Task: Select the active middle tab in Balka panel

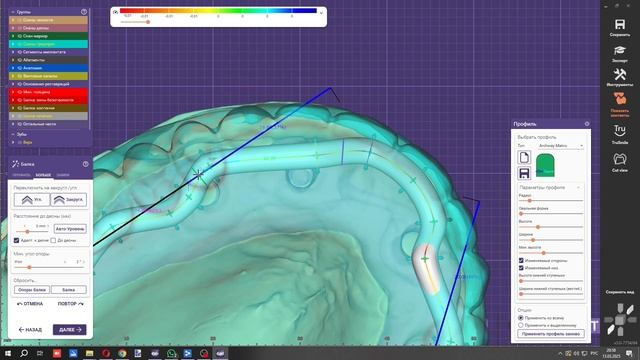Action: pos(43,175)
